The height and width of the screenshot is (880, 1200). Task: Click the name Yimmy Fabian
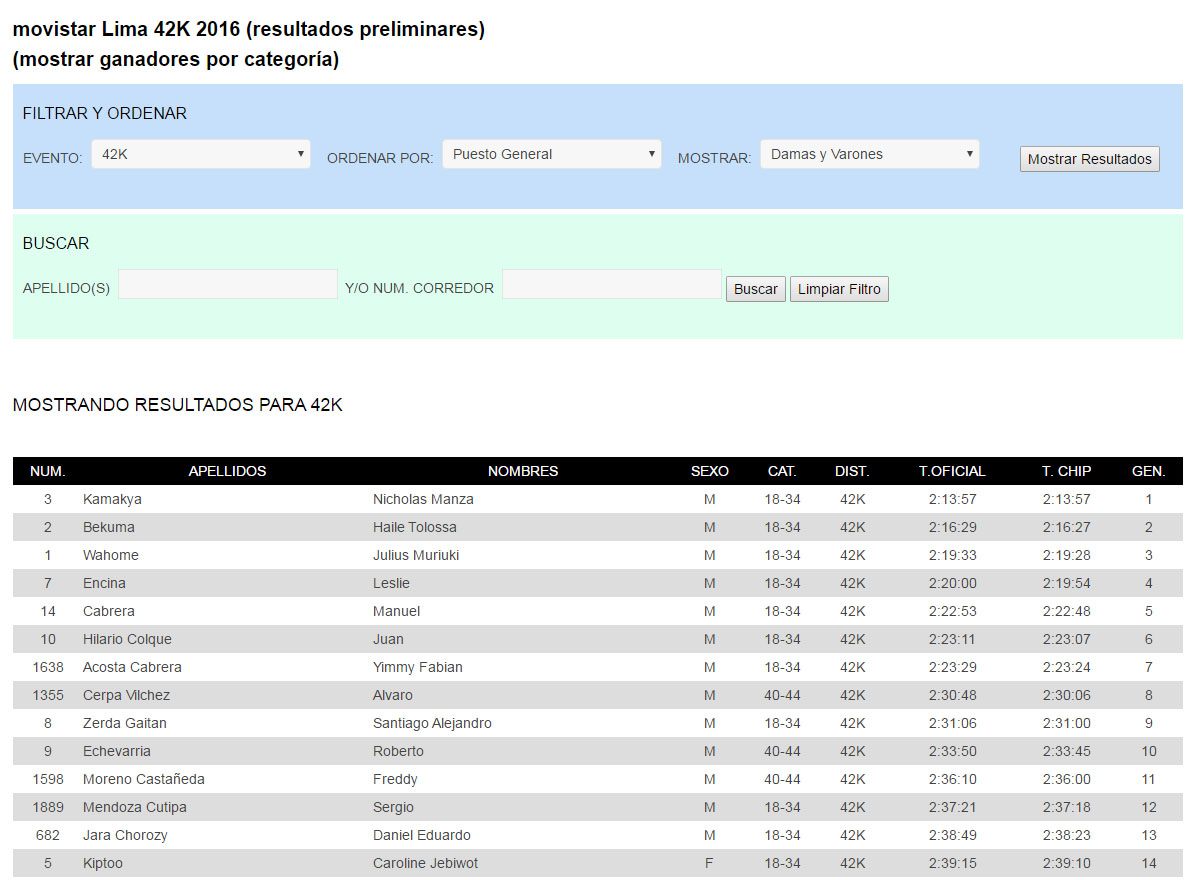tap(418, 667)
